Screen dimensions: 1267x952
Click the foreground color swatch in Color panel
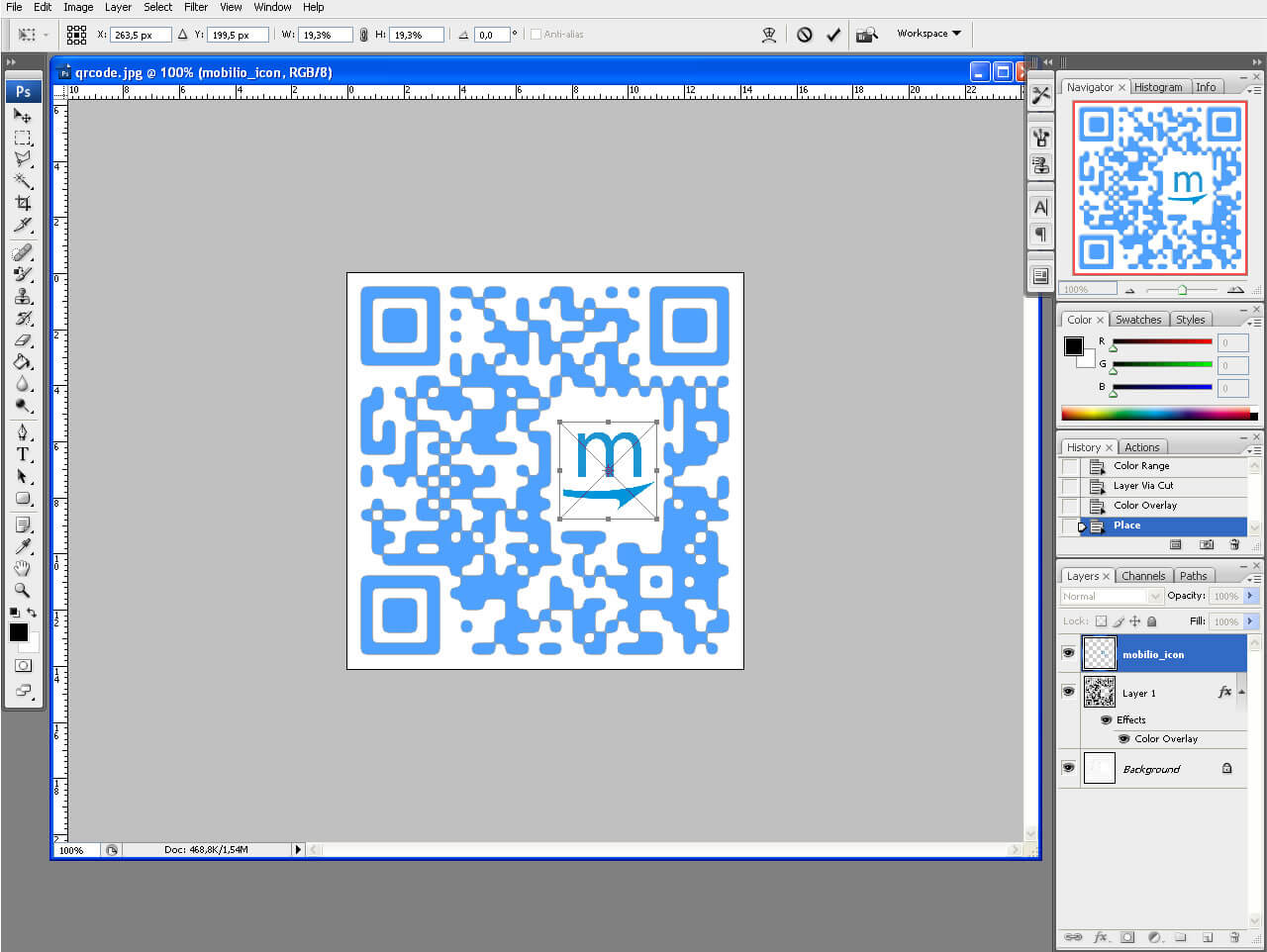point(1073,345)
